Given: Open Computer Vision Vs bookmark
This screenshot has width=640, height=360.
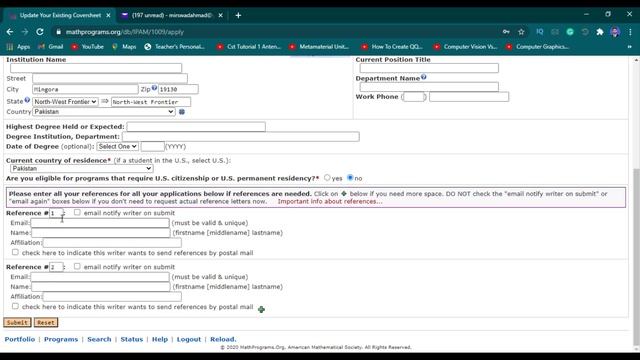Looking at the screenshot, I should [465, 47].
